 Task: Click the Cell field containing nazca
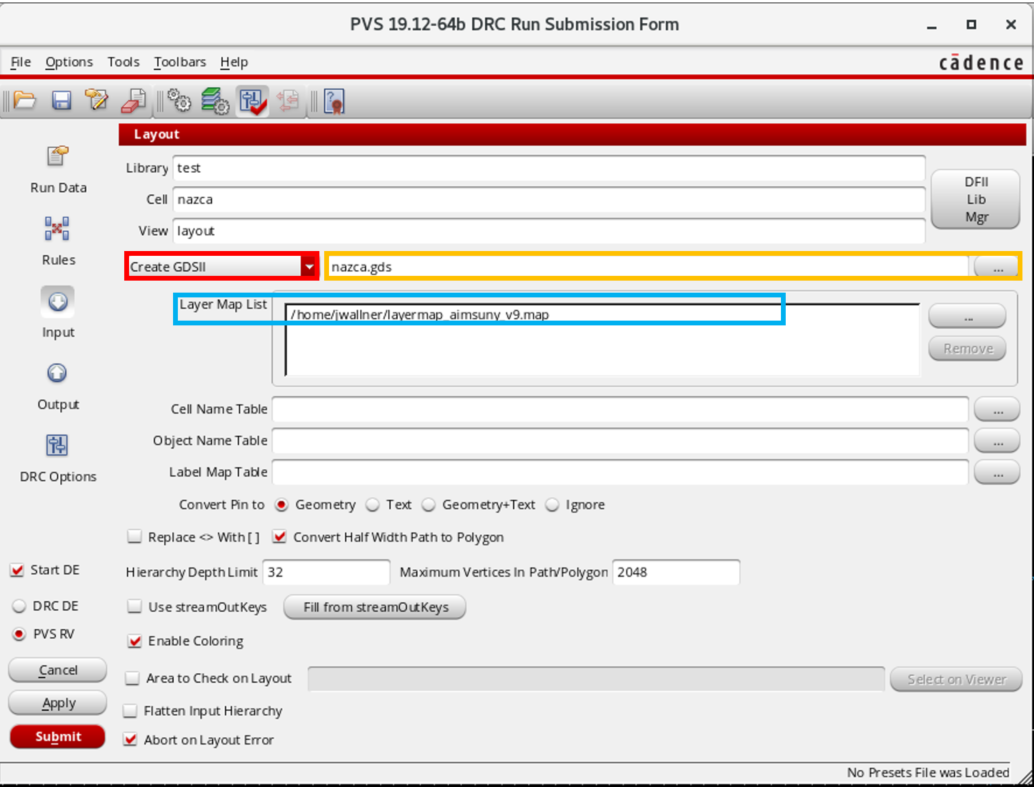549,199
